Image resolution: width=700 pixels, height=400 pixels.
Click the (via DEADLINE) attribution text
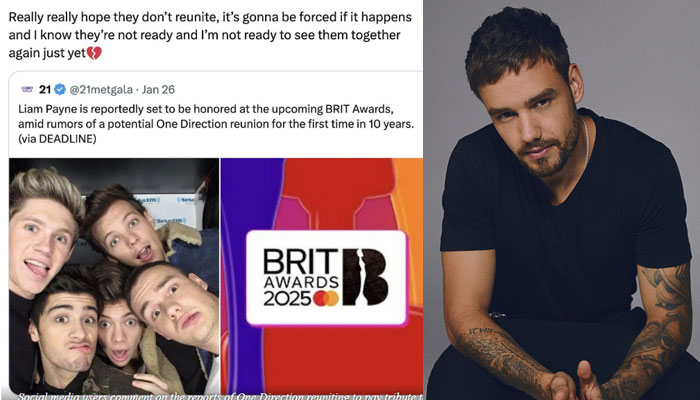(x=57, y=139)
